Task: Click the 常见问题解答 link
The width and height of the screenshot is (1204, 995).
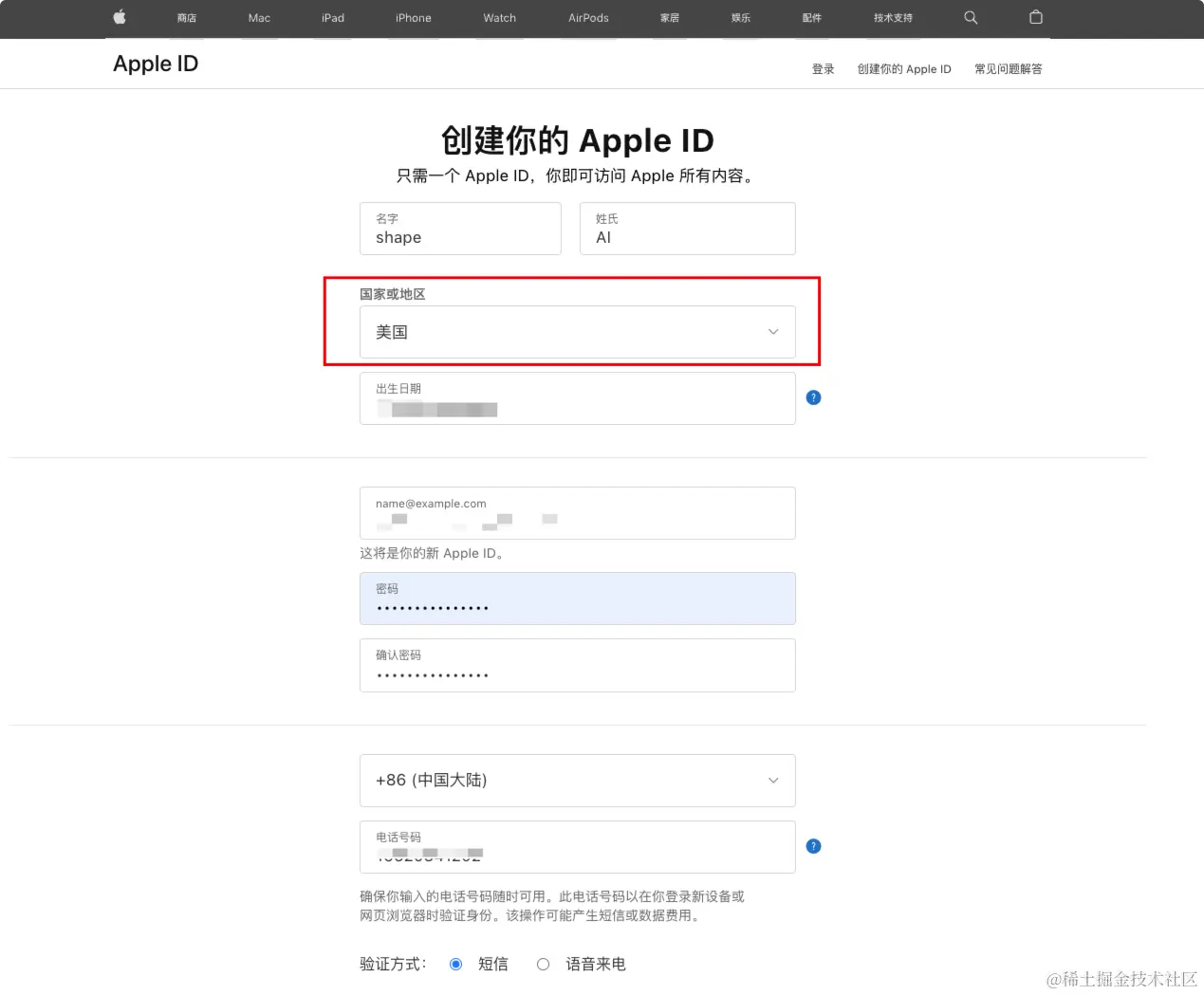Action: 1009,69
